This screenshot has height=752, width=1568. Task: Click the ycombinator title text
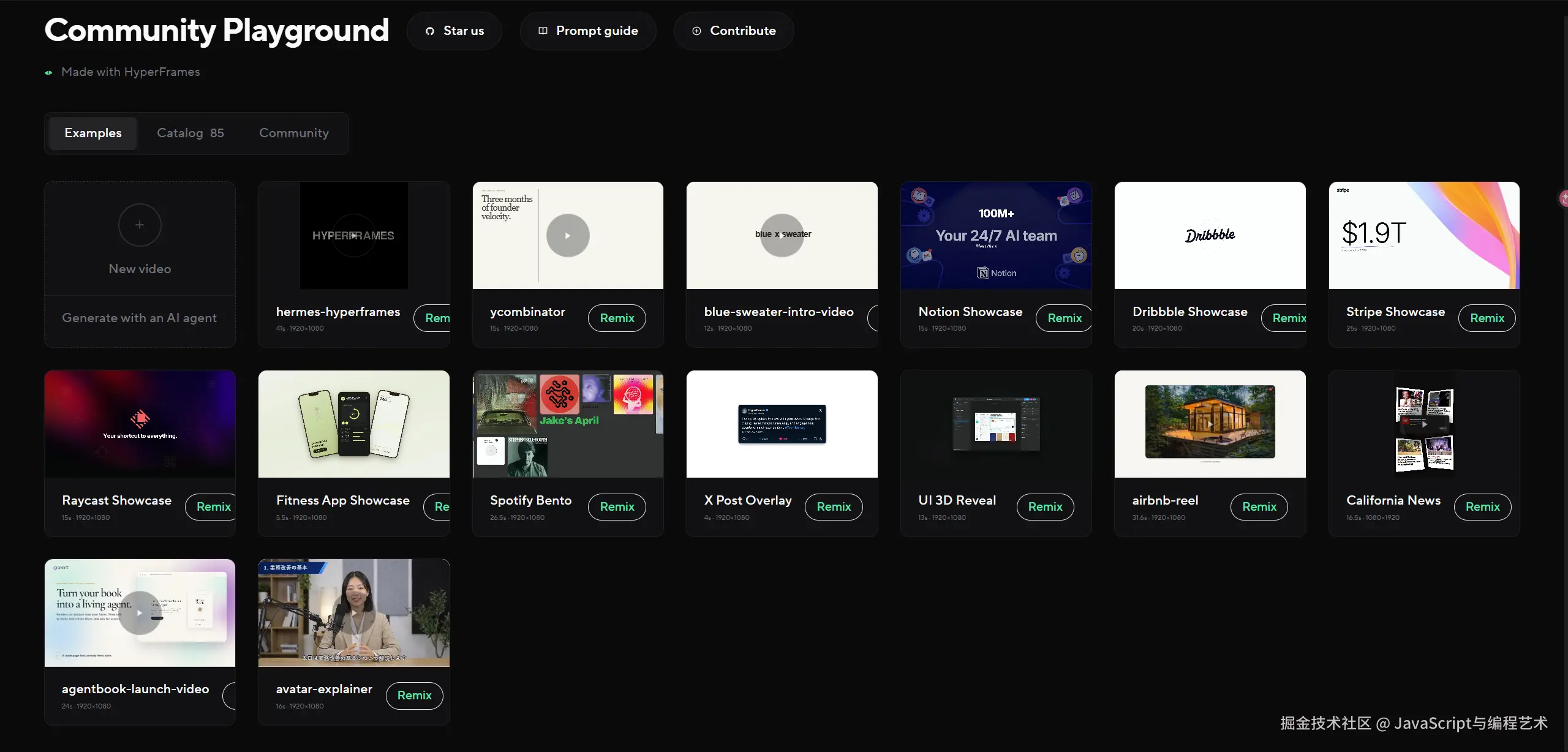tap(527, 312)
